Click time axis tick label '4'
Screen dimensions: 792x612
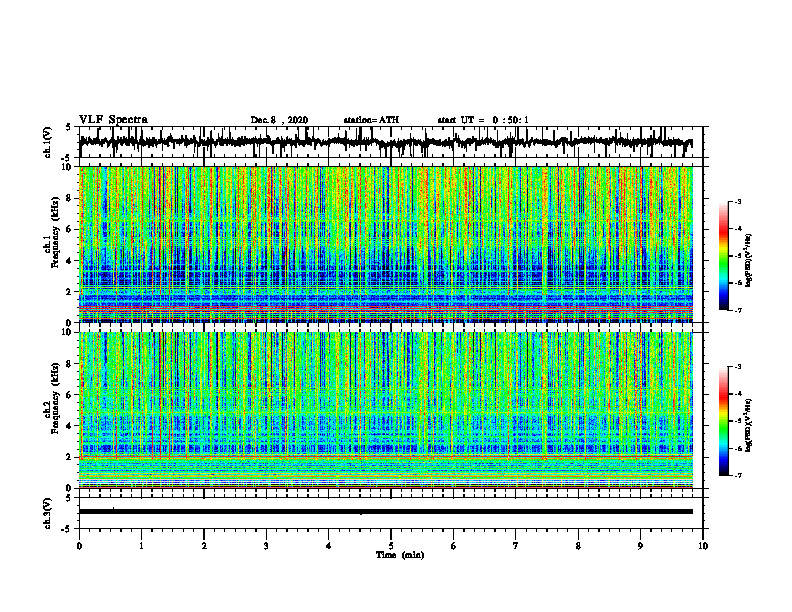point(329,546)
